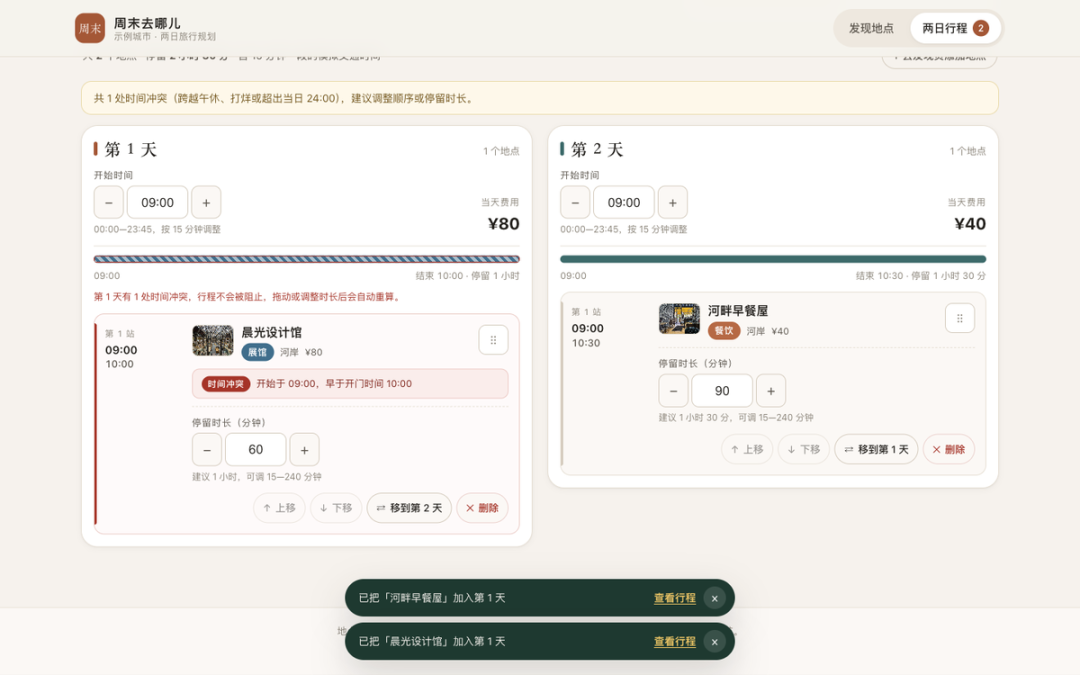Decrease Day 2 start time with minus
The image size is (1080, 675).
(575, 202)
